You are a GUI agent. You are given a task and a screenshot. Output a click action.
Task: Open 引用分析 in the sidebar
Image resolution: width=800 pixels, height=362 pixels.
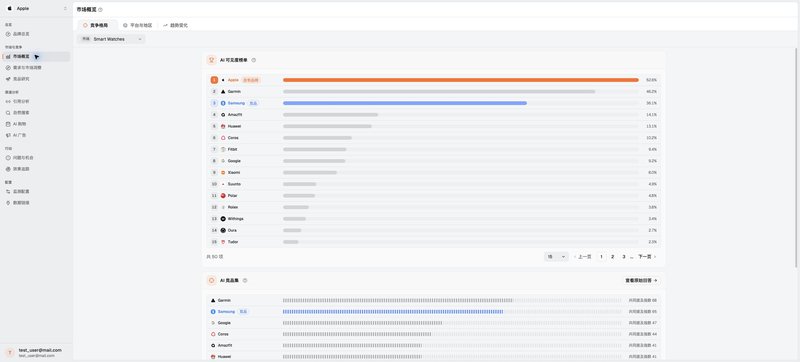[36, 101]
